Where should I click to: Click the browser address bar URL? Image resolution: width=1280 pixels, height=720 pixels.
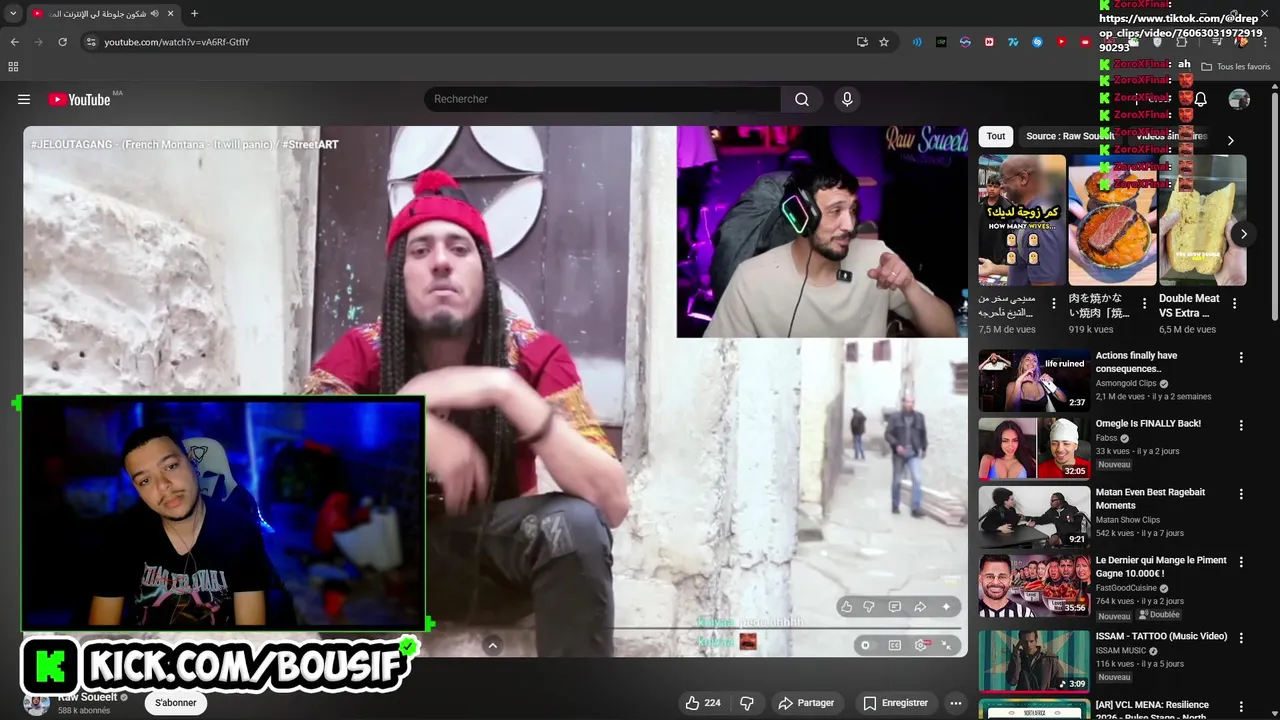(x=177, y=42)
